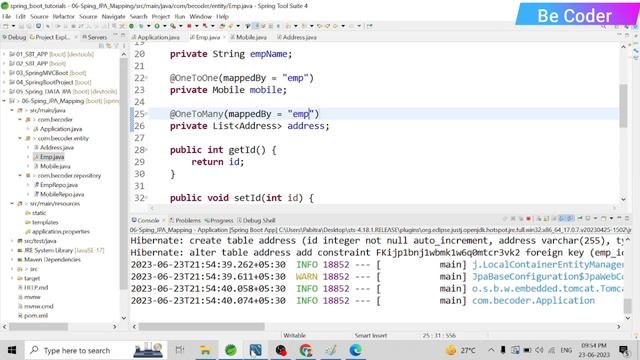The image size is (640, 360).
Task: Click the console horizontal scrollbar thumb
Action: [x=201, y=327]
